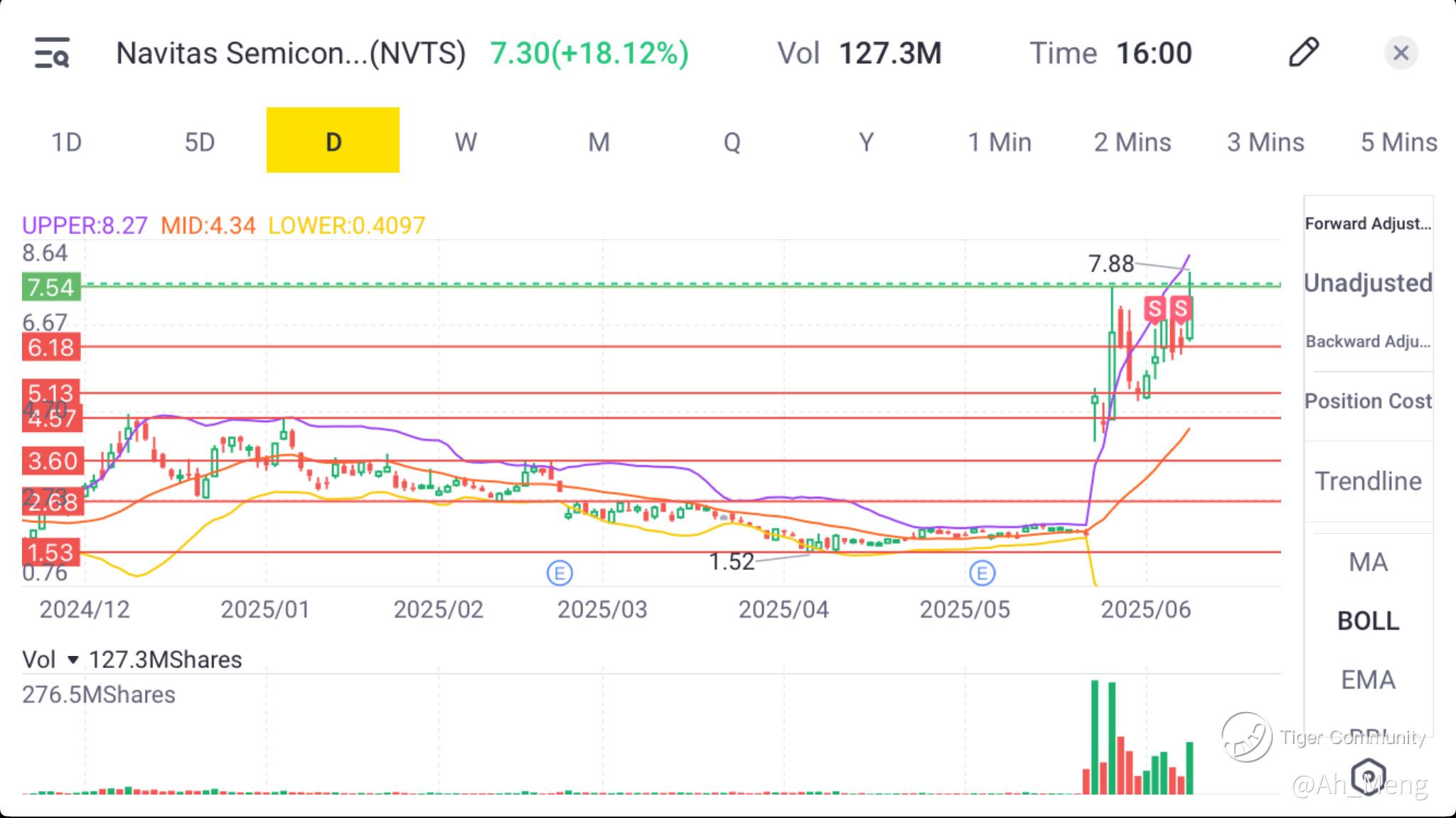Click the Trendline button
The width and height of the screenshot is (1456, 818).
1368,481
